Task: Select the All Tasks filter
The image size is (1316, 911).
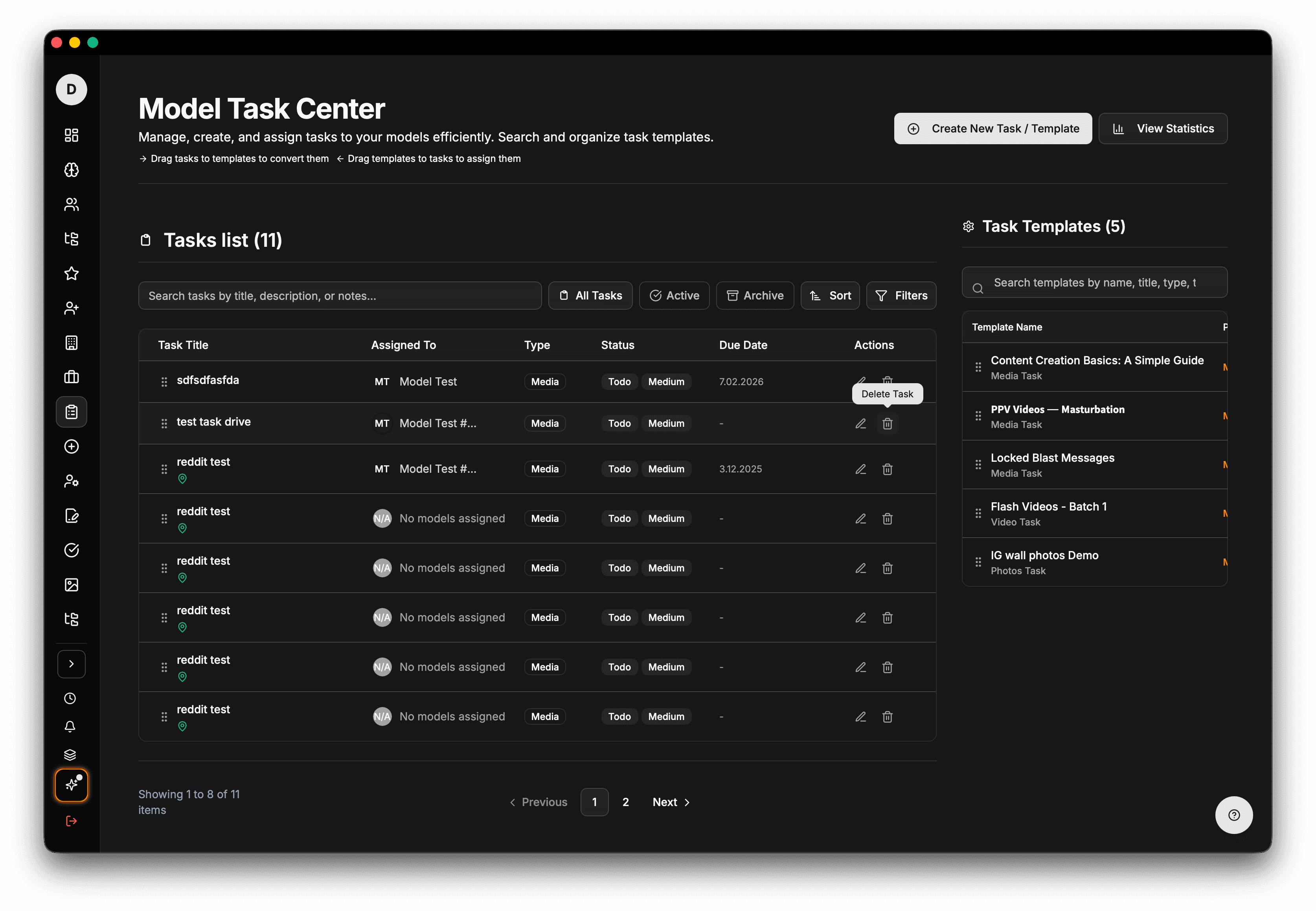Action: click(590, 296)
